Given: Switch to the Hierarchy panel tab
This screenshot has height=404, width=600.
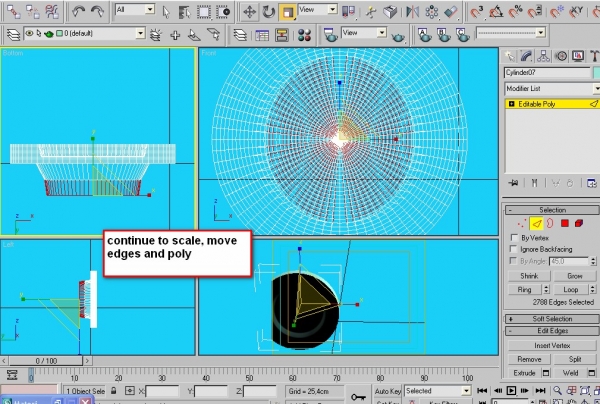Looking at the screenshot, I should (543, 56).
